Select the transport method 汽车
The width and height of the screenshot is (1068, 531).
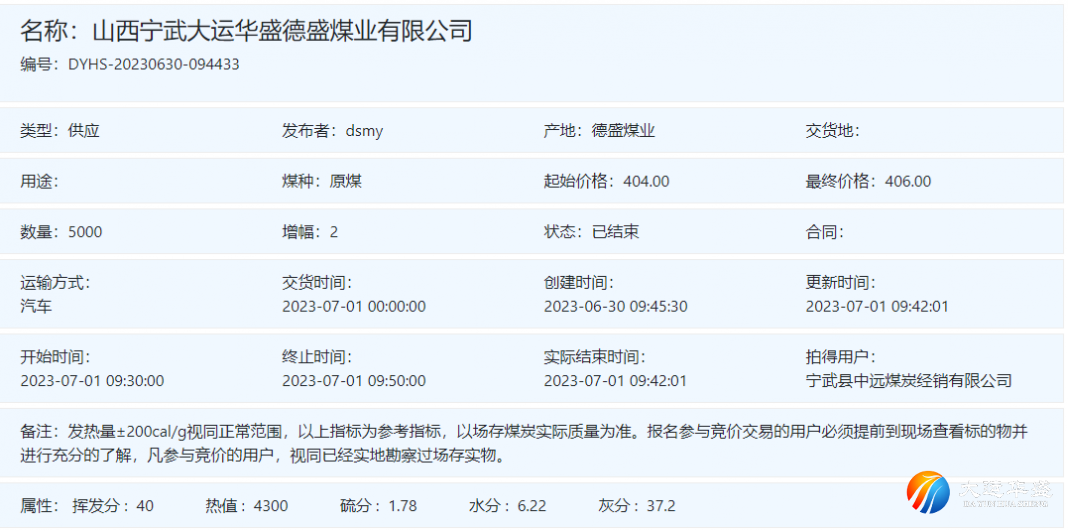coord(36,306)
